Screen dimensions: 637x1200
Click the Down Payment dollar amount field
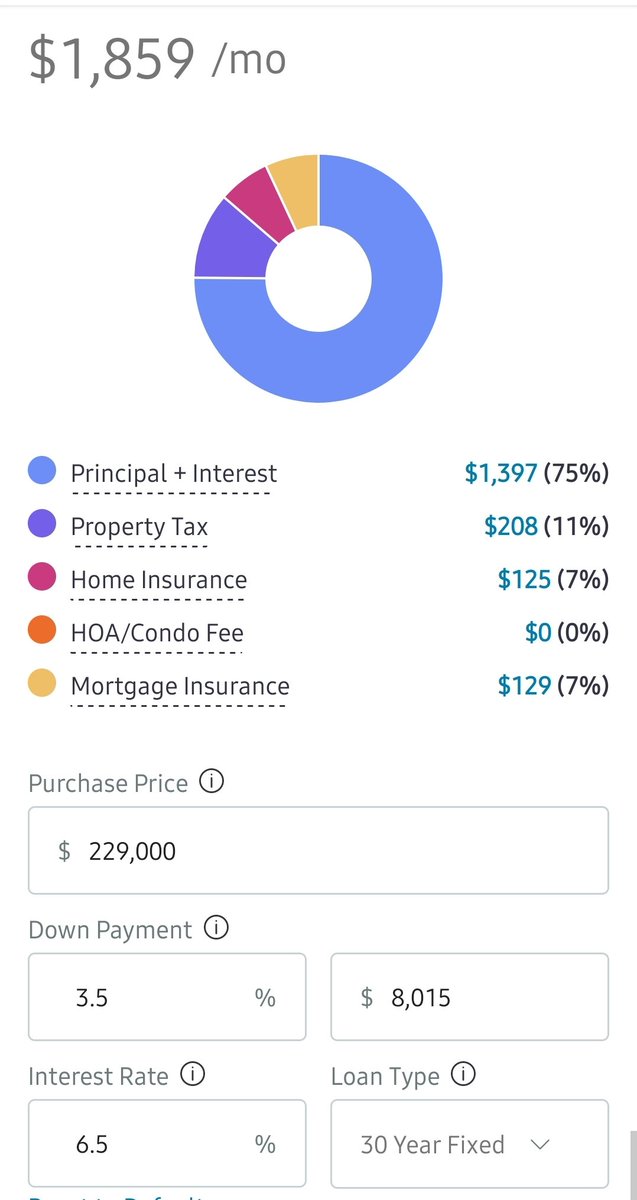pos(469,997)
